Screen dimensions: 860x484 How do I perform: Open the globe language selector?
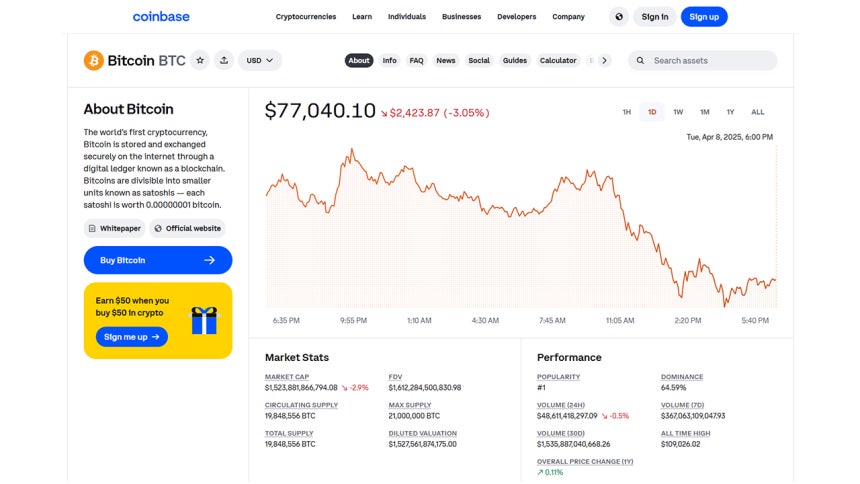point(619,16)
